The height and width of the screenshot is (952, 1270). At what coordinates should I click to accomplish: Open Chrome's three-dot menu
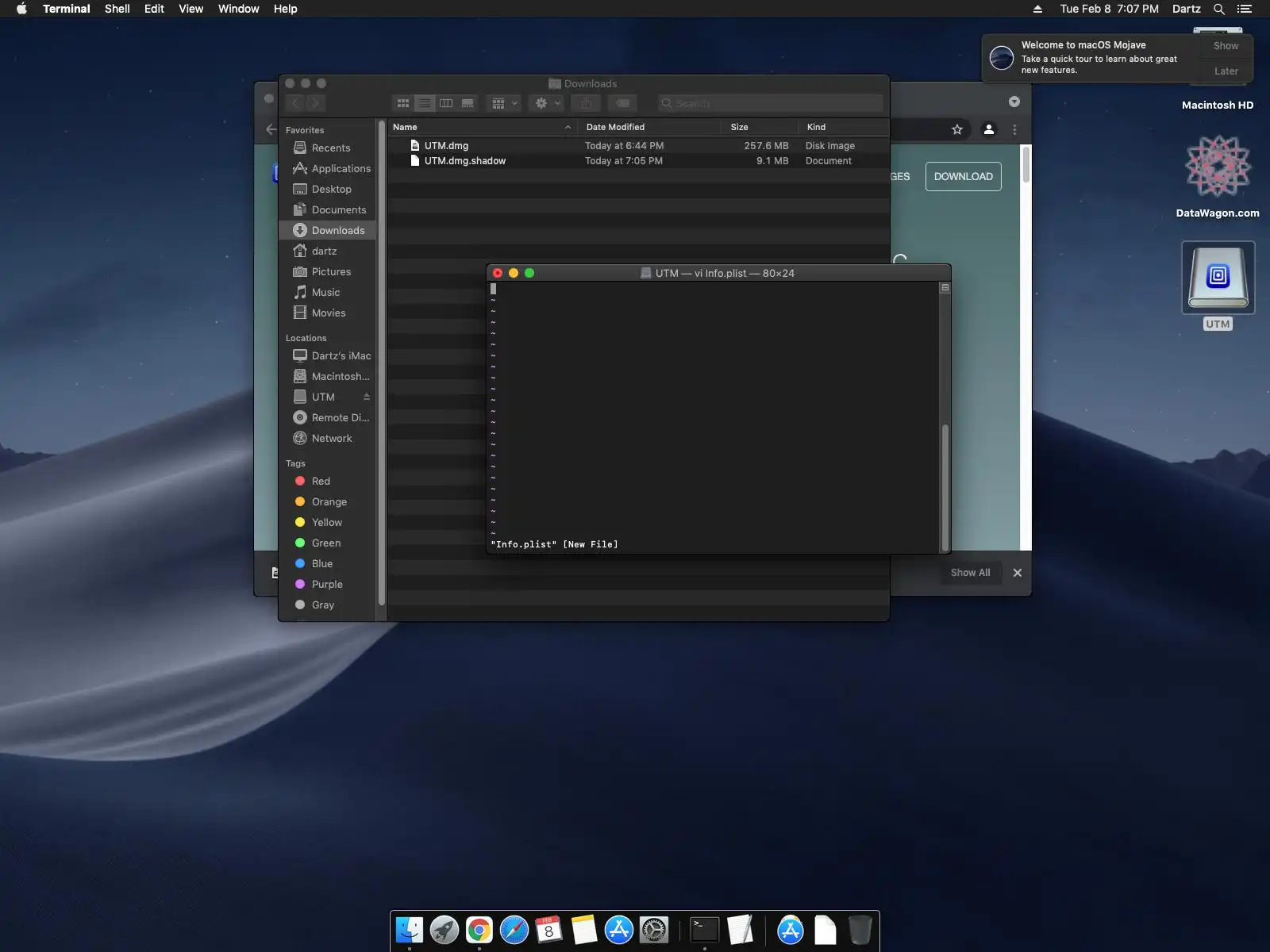(x=1014, y=129)
